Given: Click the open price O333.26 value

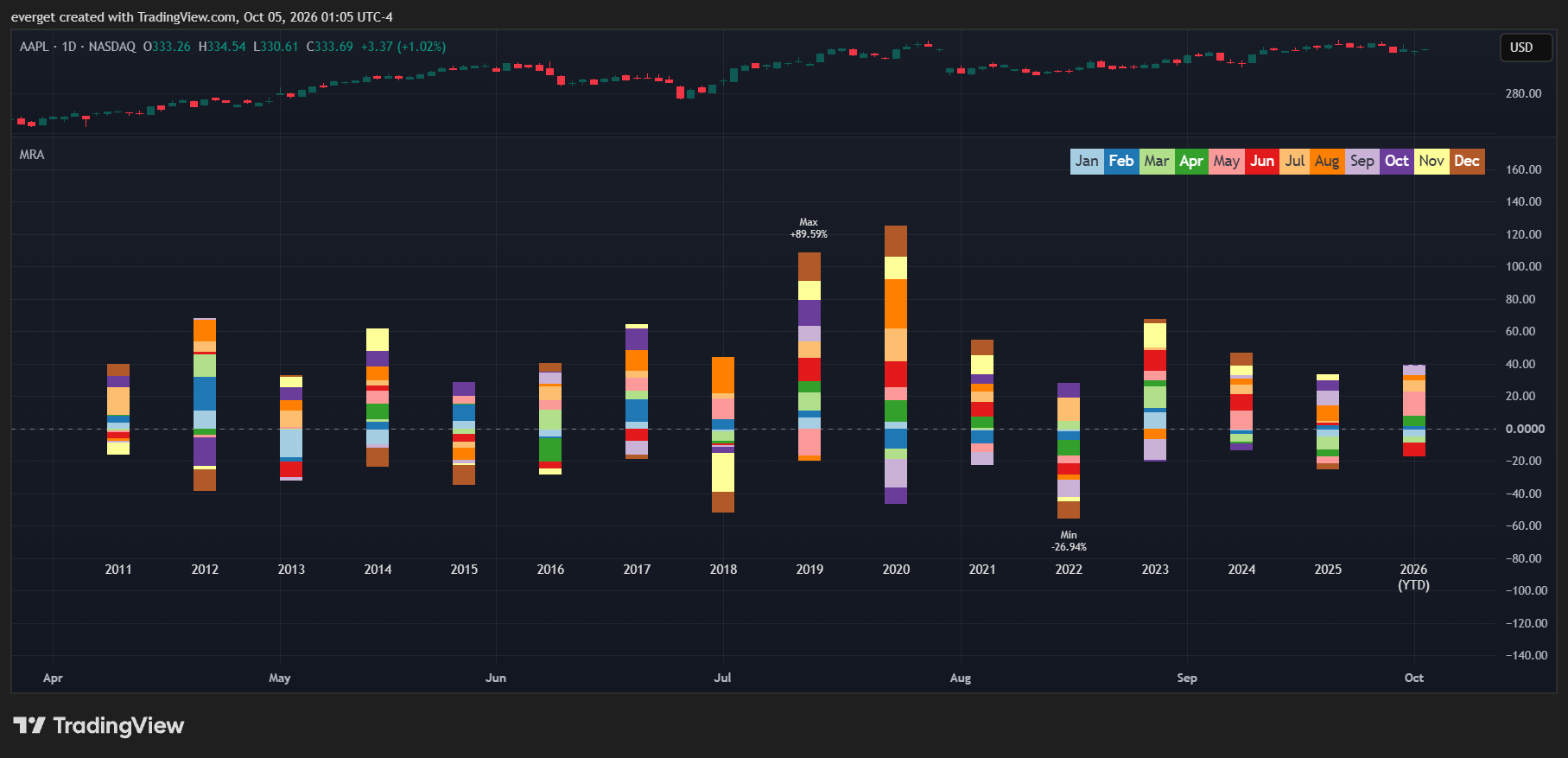Looking at the screenshot, I should (x=167, y=47).
